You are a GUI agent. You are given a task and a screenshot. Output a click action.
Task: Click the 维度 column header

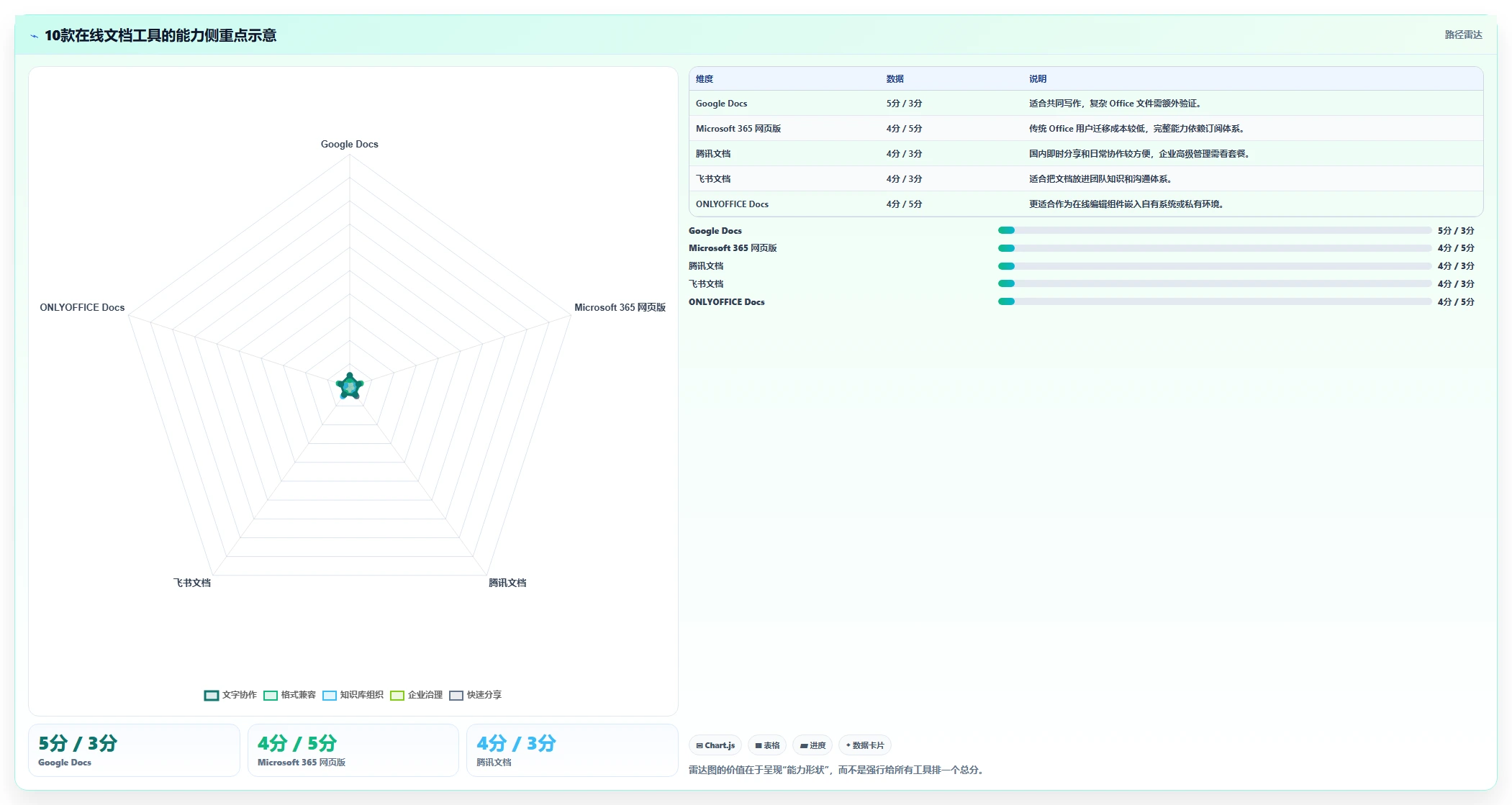coord(705,79)
